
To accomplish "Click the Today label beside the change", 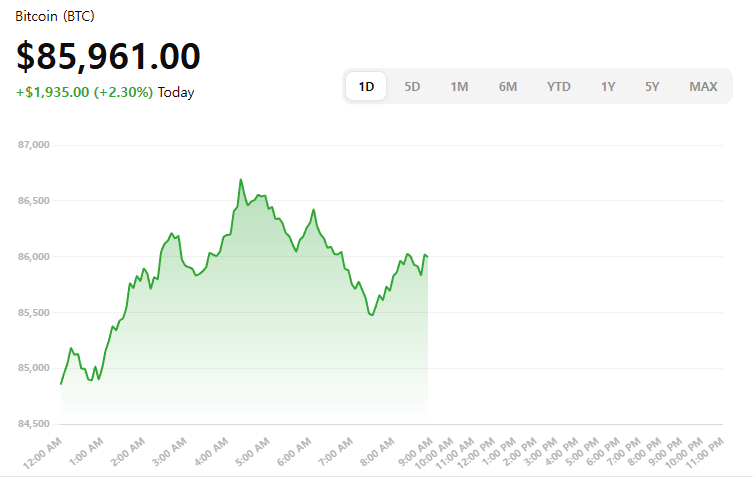I will 176,93.
